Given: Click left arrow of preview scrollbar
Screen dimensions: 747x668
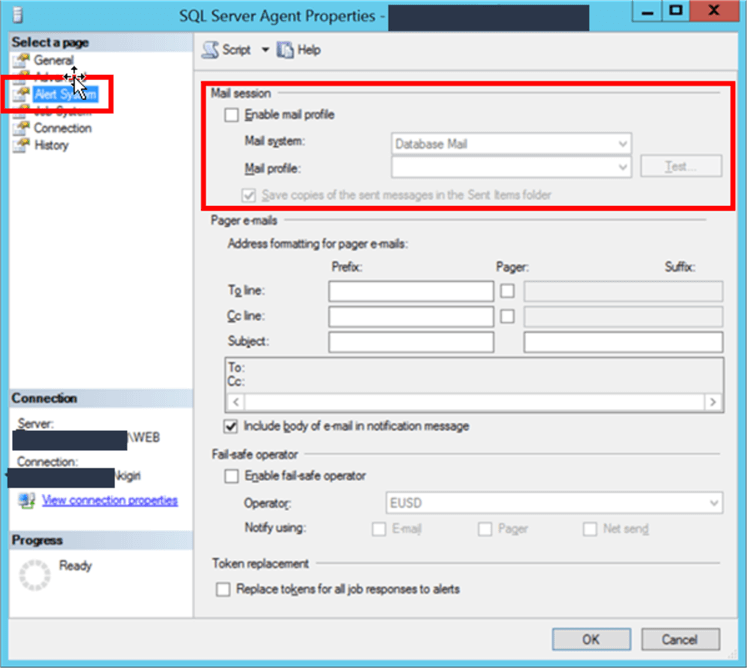Looking at the screenshot, I should [x=236, y=402].
